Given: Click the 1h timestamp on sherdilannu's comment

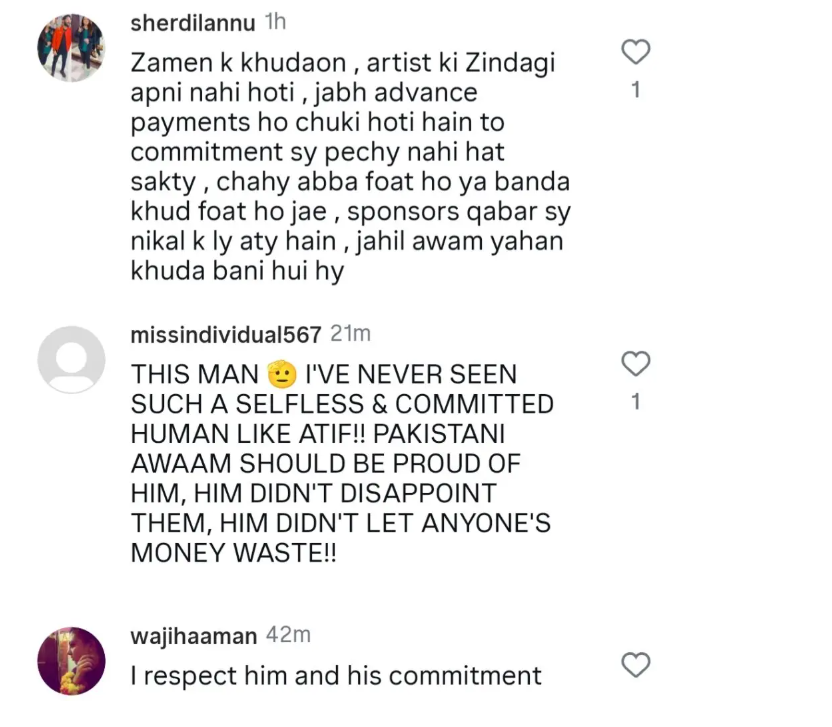Looking at the screenshot, I should point(275,23).
